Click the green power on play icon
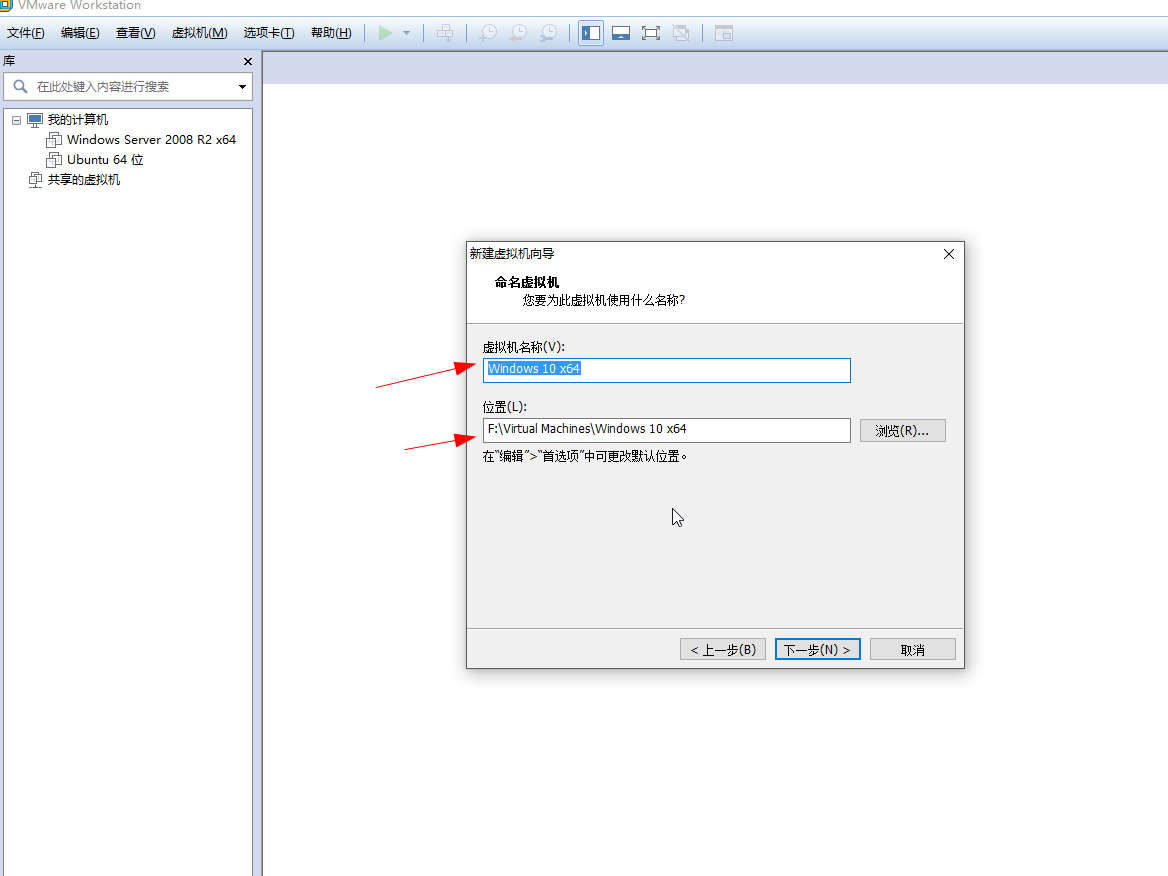This screenshot has height=876, width=1168. click(385, 33)
